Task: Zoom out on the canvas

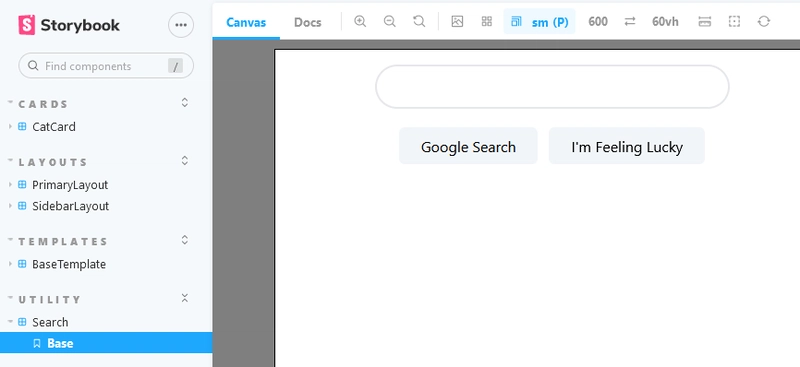Action: [x=390, y=21]
